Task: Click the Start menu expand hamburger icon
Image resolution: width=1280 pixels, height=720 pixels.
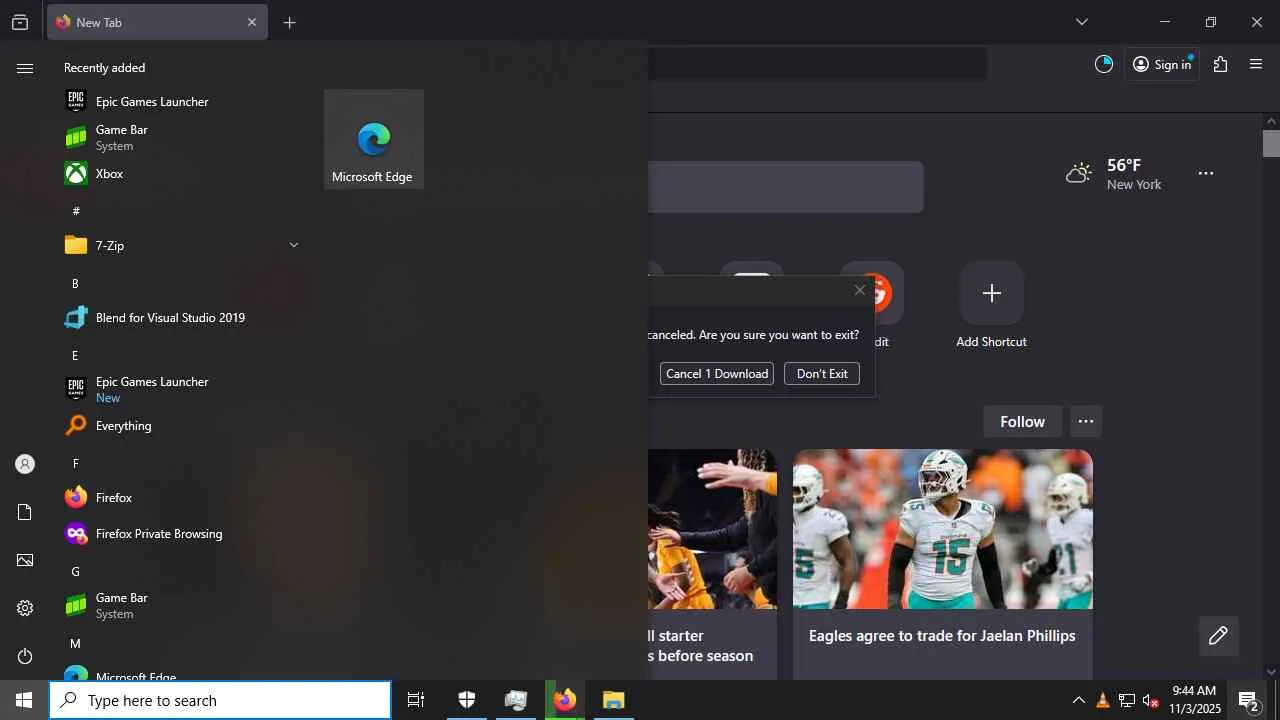Action: click(25, 68)
